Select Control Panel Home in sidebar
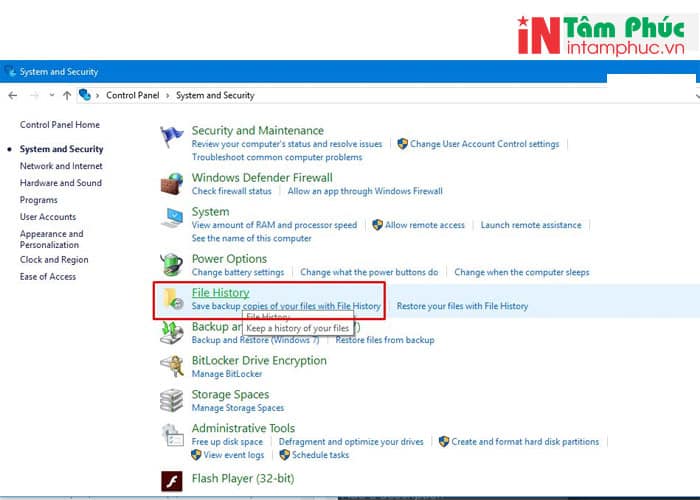 click(60, 125)
